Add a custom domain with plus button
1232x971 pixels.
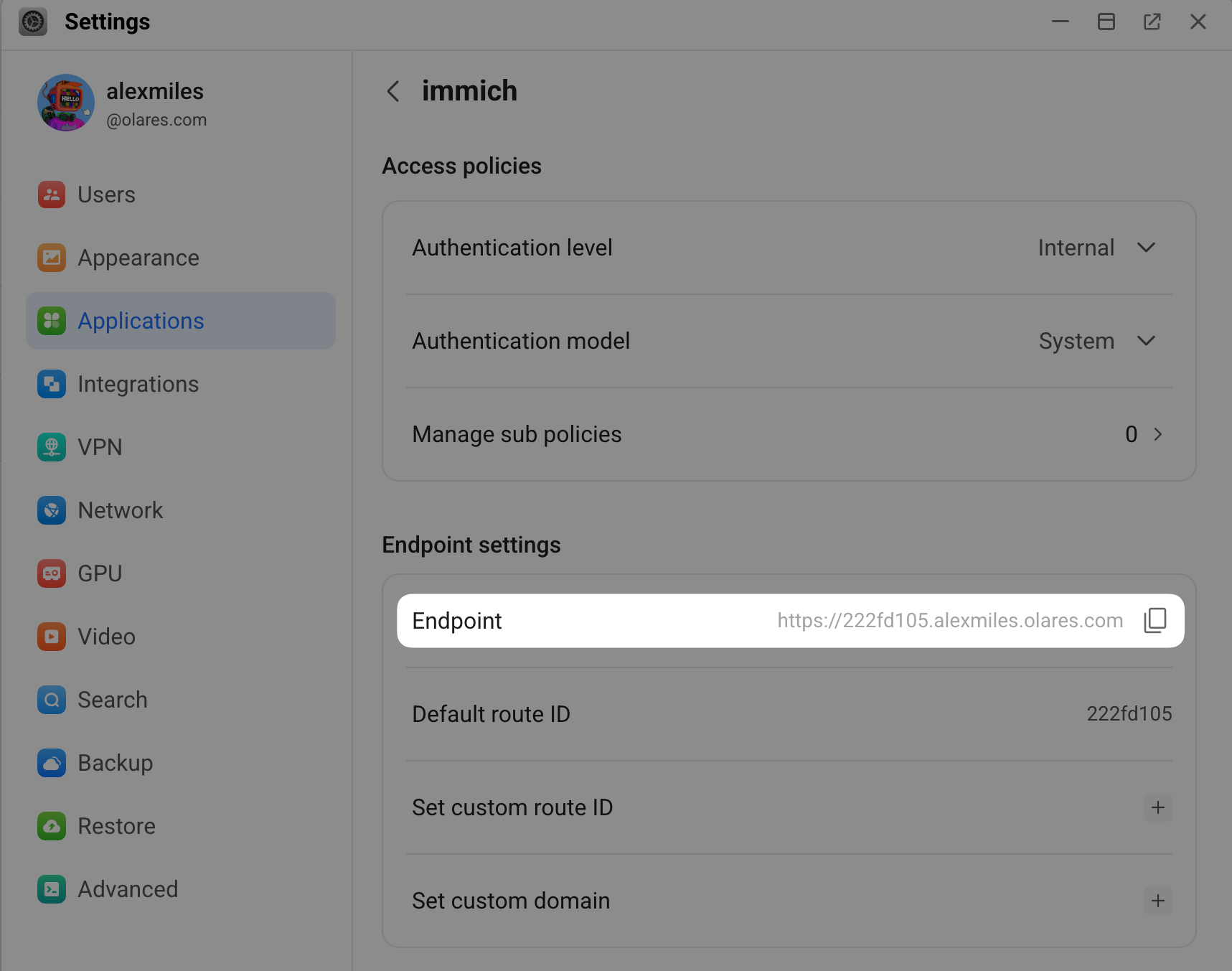click(1157, 901)
